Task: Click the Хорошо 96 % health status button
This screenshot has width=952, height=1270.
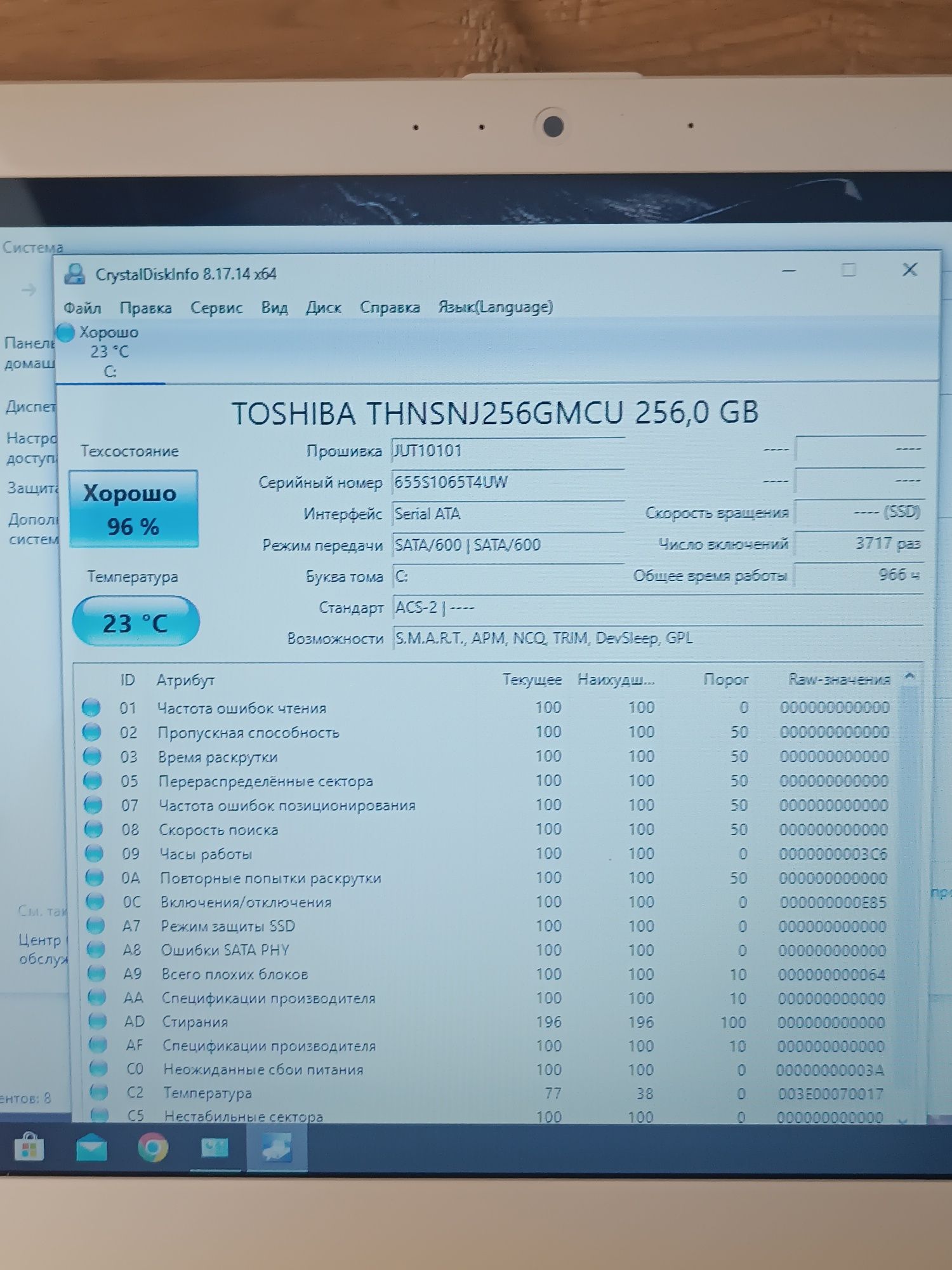Action: [133, 509]
